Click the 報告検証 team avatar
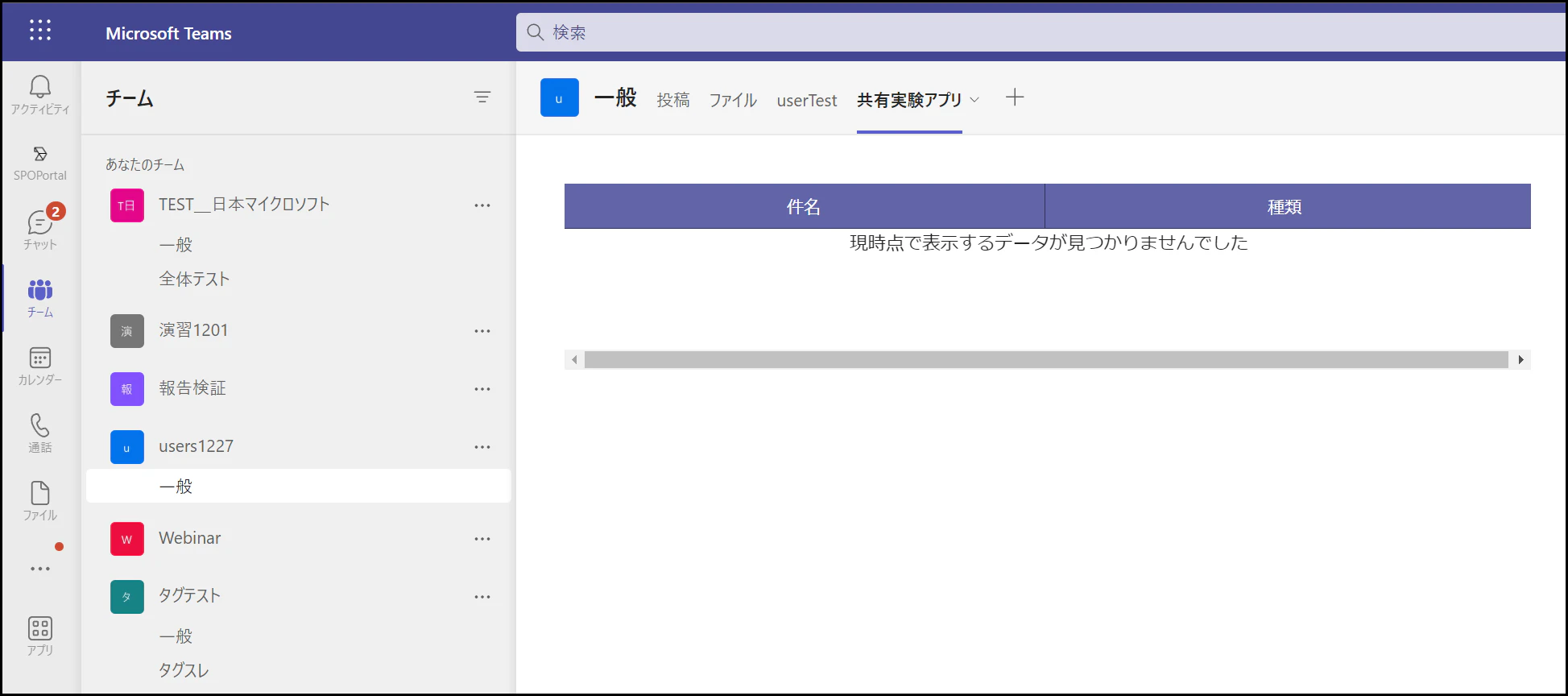The height and width of the screenshot is (696, 1568). [x=127, y=389]
